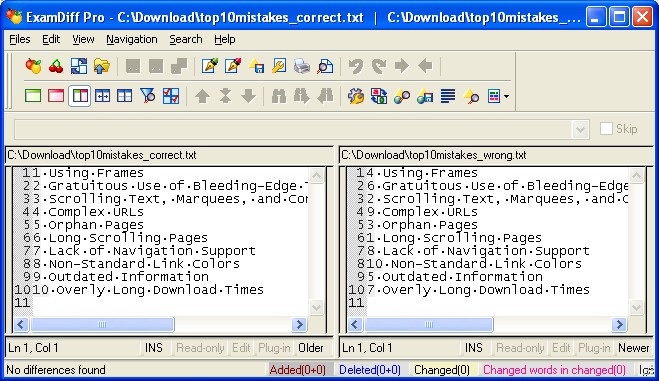Click the blue text lines icon
This screenshot has width=659, height=381.
(448, 96)
